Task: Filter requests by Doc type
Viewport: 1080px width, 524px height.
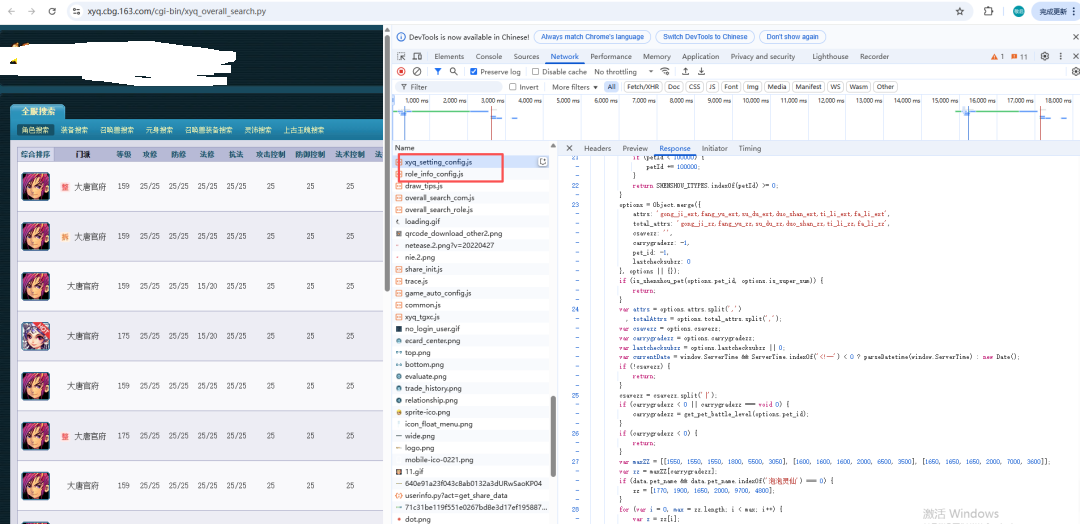Action: pos(674,87)
